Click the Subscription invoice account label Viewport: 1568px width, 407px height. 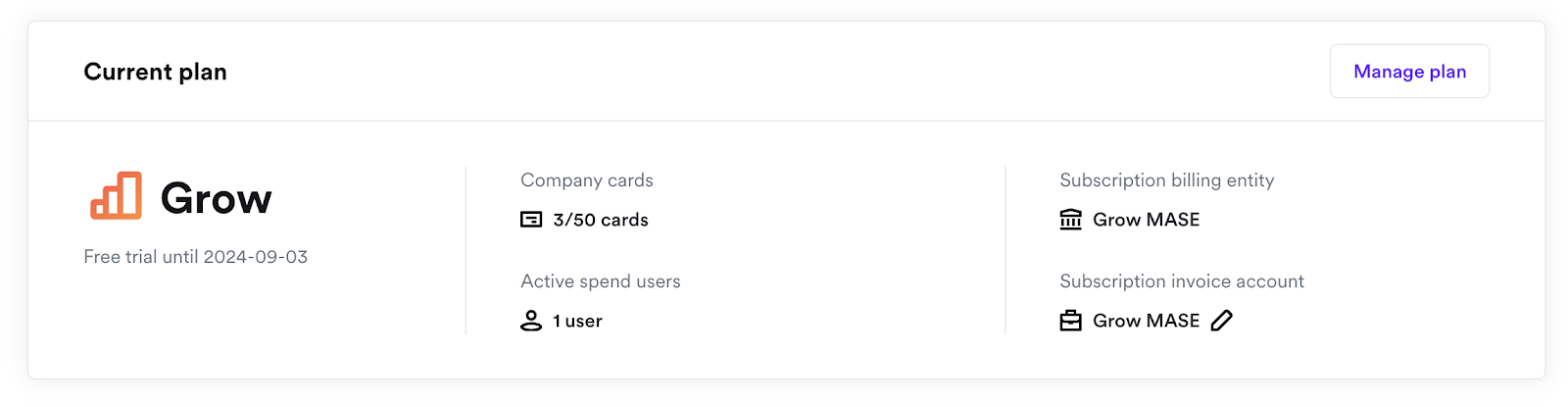pyautogui.click(x=1182, y=281)
